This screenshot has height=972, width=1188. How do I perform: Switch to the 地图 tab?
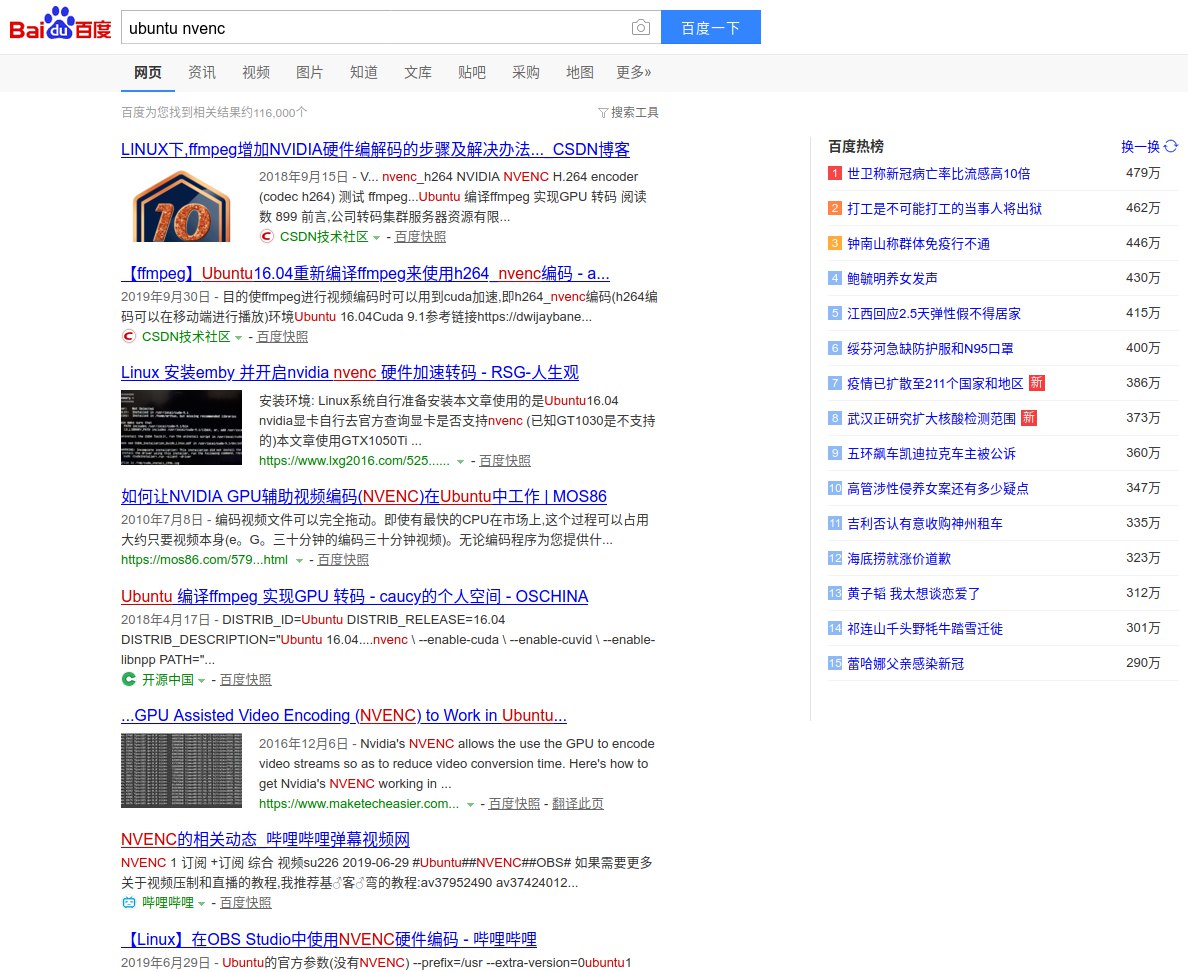580,72
